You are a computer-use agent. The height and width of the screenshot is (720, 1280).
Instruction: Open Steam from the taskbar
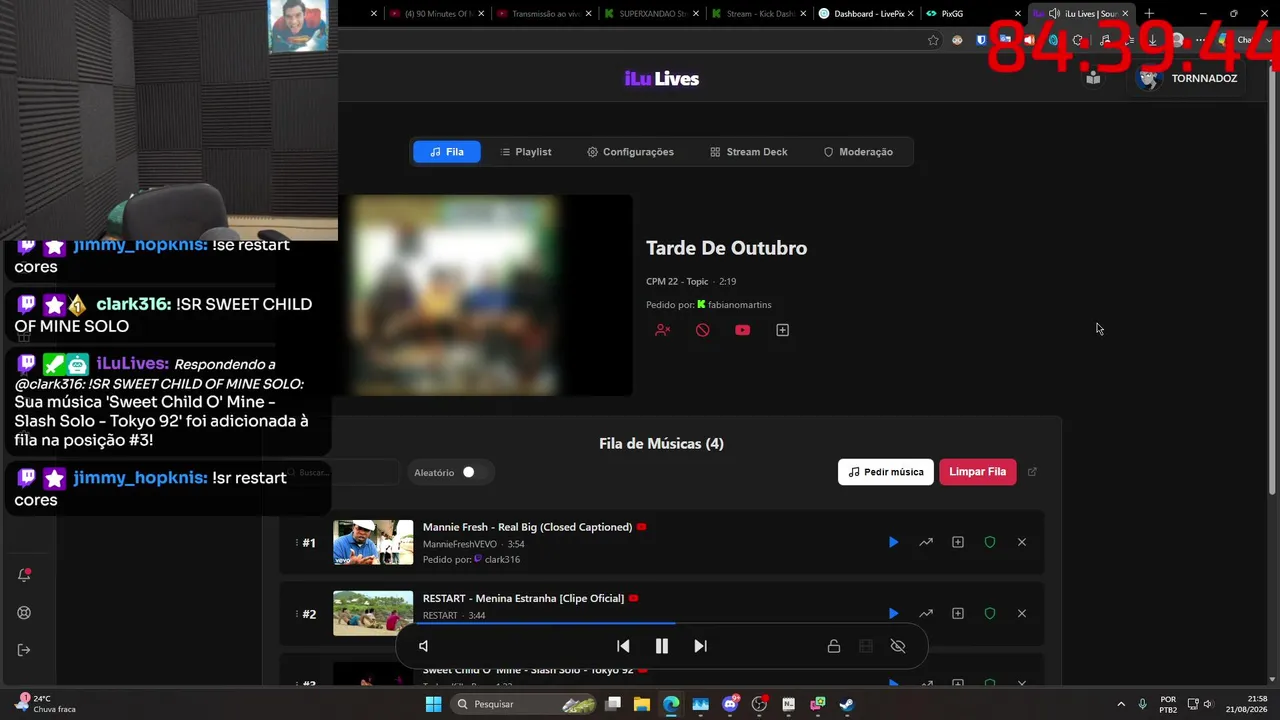[846, 704]
